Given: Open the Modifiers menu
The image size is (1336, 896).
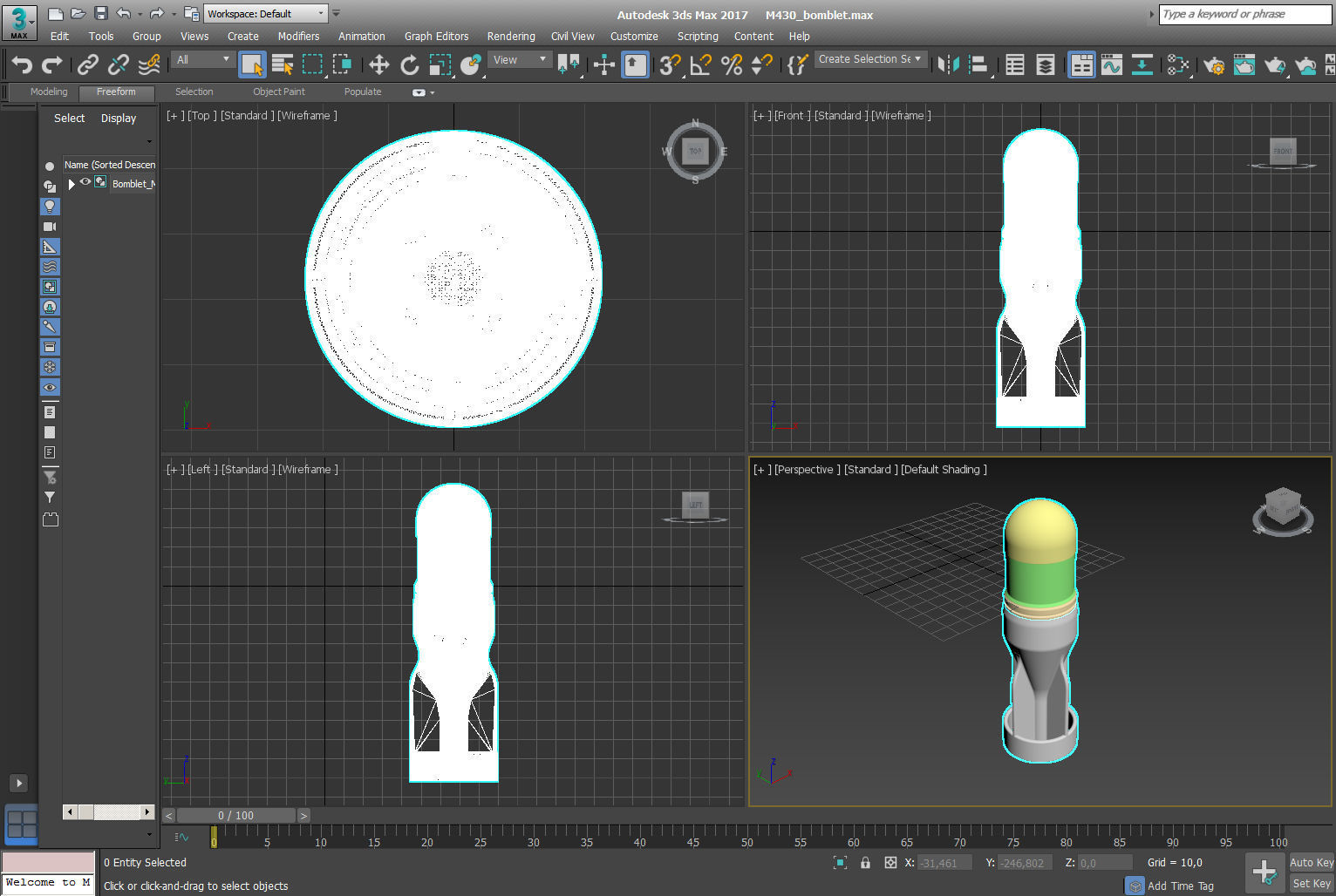Looking at the screenshot, I should coord(298,37).
